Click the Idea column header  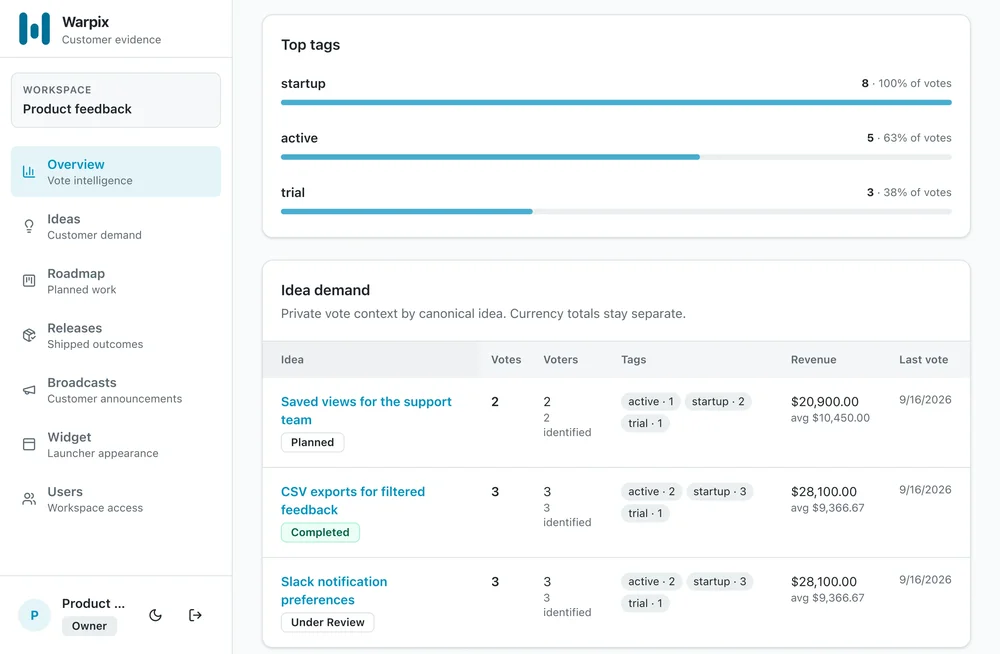coord(292,359)
